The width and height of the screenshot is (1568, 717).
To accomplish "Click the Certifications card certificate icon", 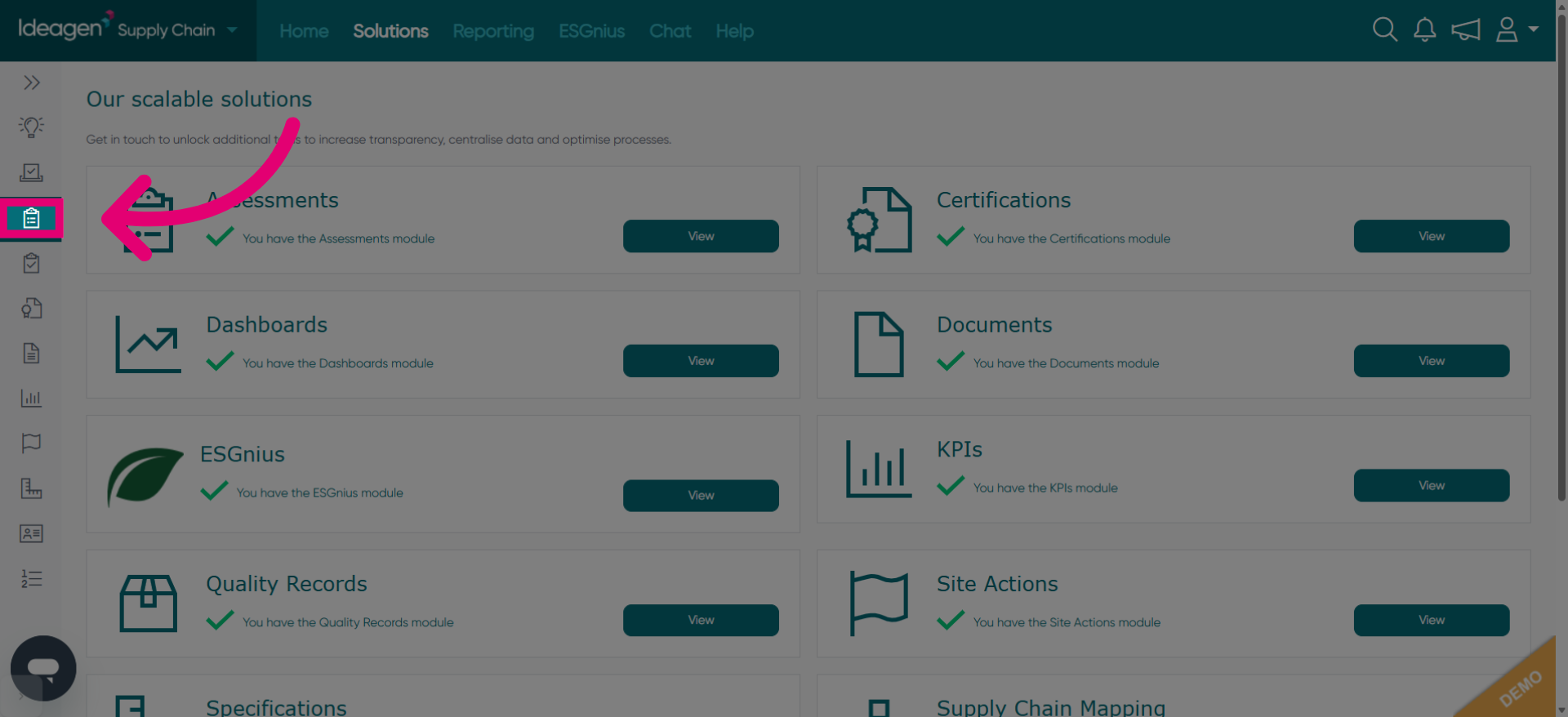I will 879,220.
